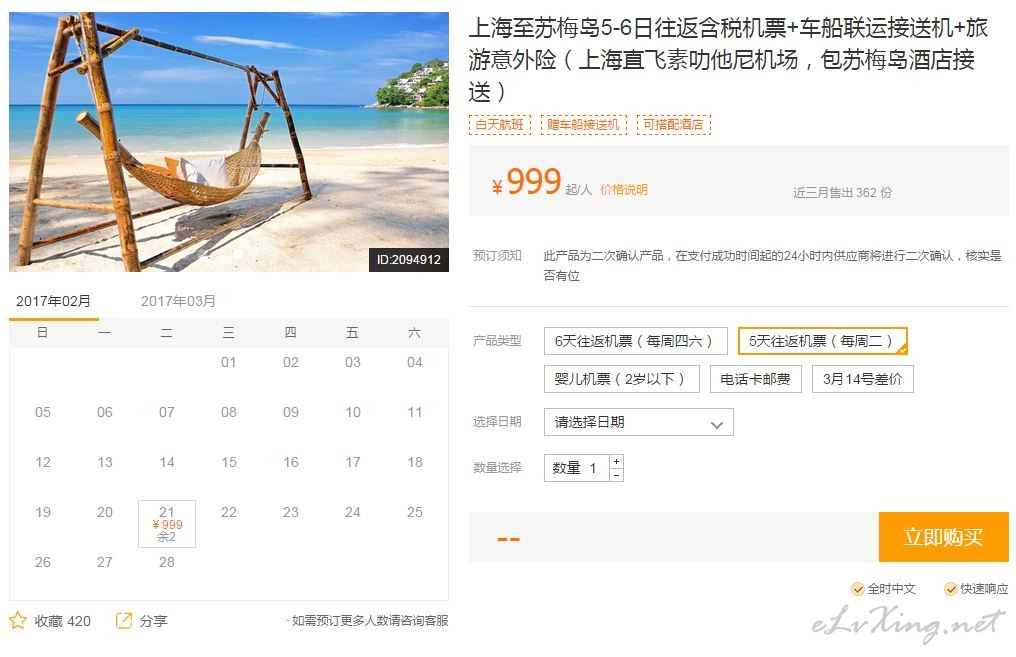Select February 21 with price ¥999
1016x657 pixels.
click(167, 524)
